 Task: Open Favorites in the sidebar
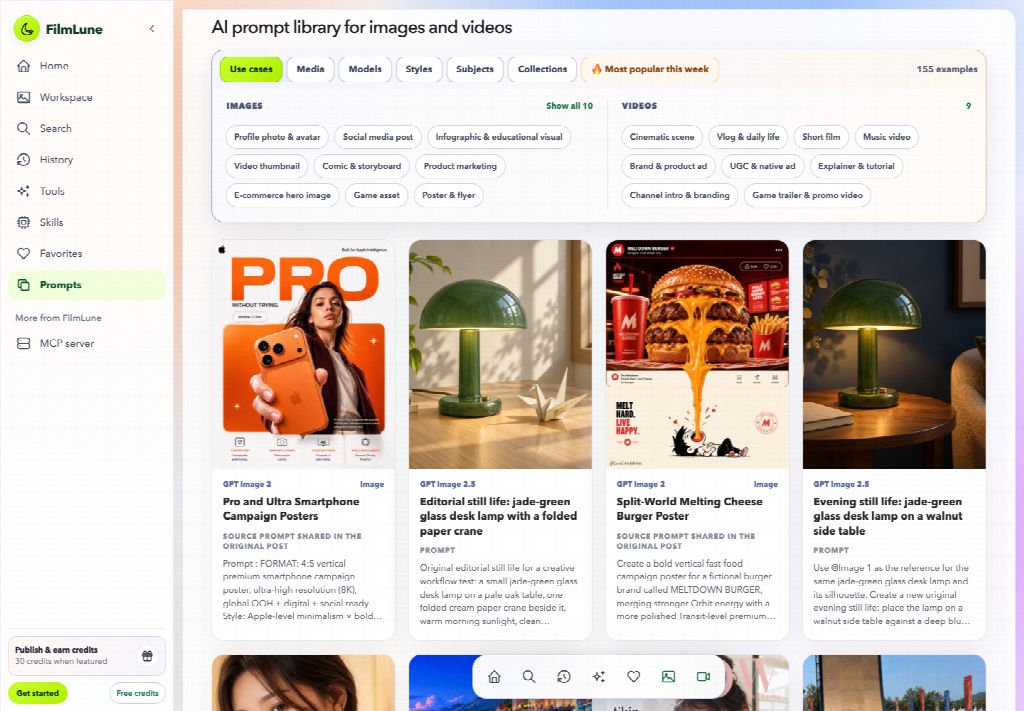86,253
